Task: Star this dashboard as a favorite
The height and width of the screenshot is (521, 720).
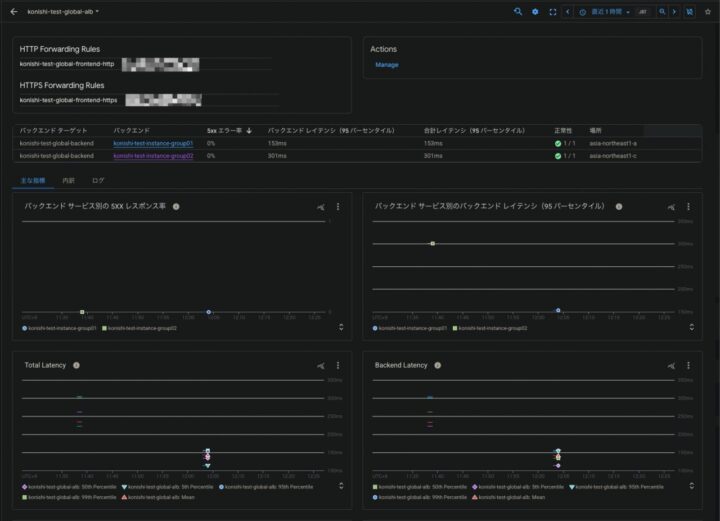Action: click(707, 11)
